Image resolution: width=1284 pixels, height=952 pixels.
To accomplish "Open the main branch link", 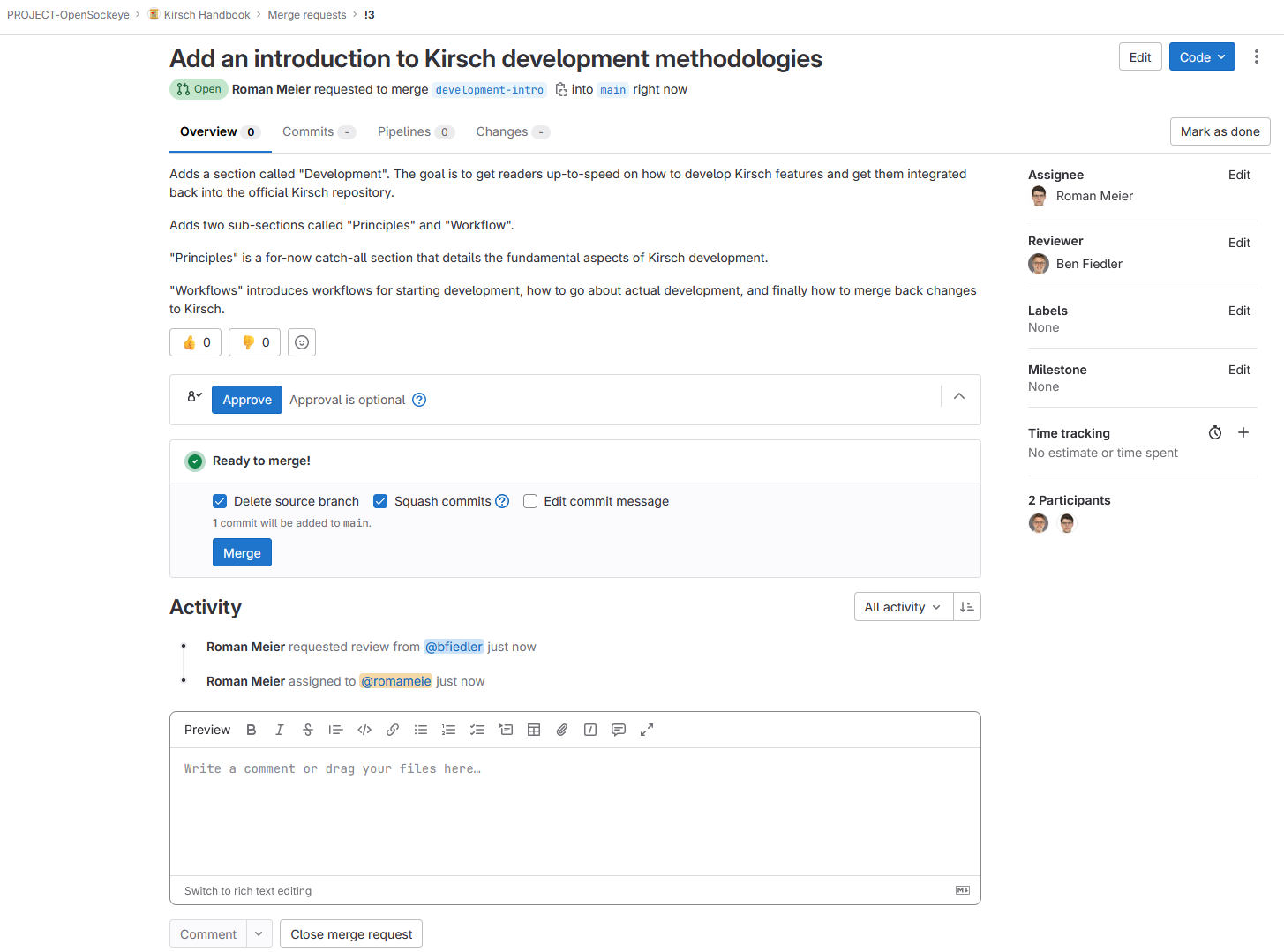I will click(x=613, y=89).
